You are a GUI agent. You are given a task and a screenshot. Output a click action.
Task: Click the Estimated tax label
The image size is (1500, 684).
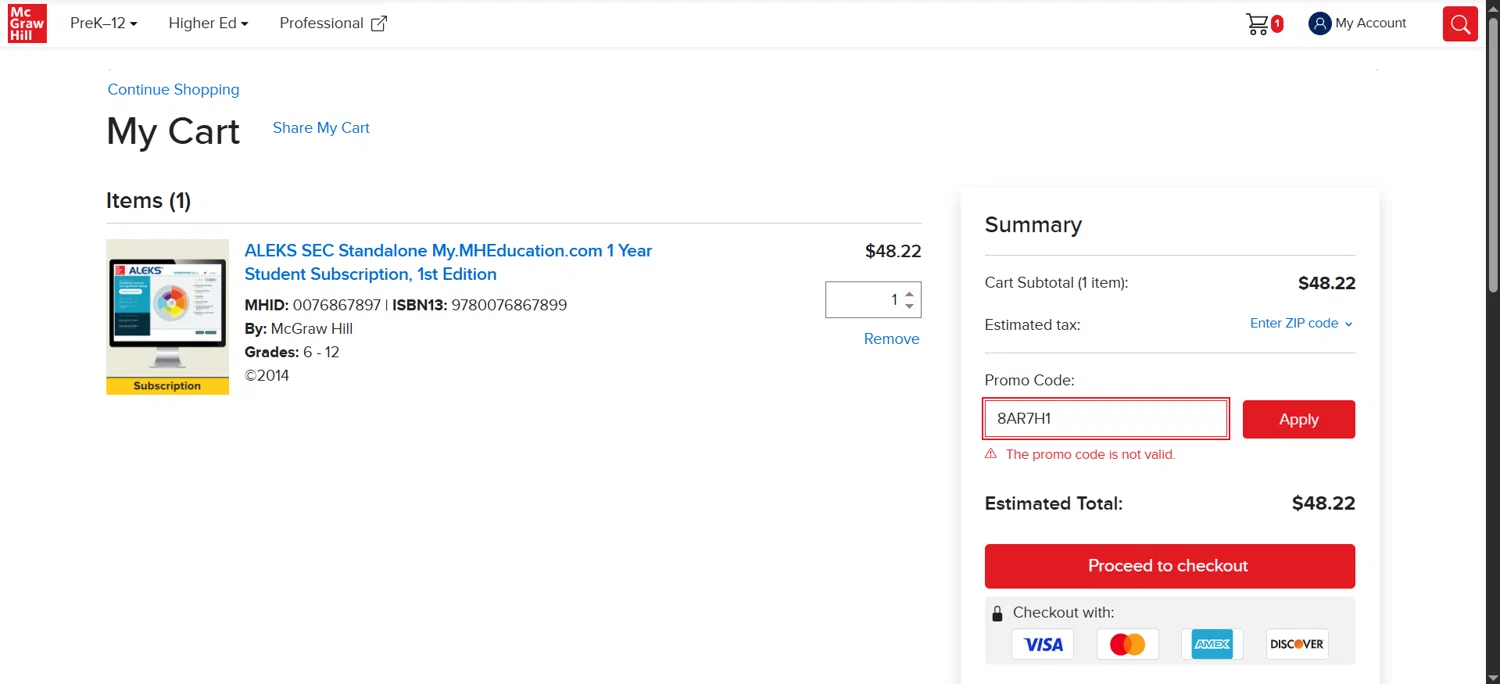pos(1032,325)
